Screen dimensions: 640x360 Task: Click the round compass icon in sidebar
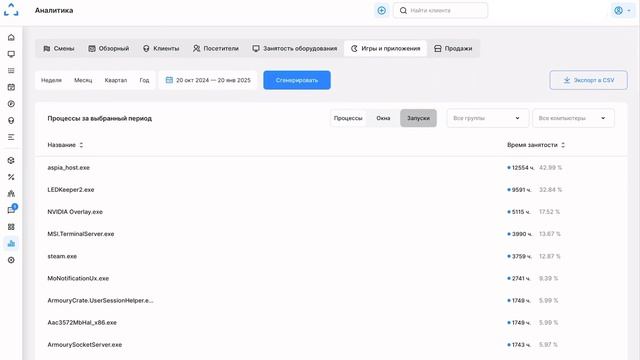pyautogui.click(x=11, y=104)
